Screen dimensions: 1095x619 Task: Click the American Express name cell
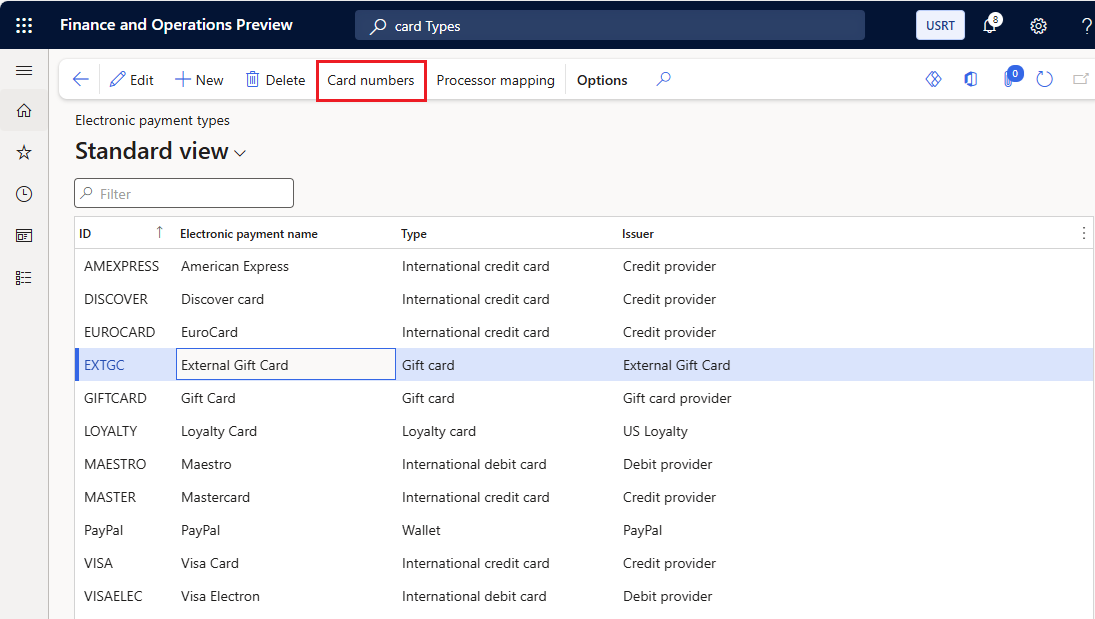(235, 266)
